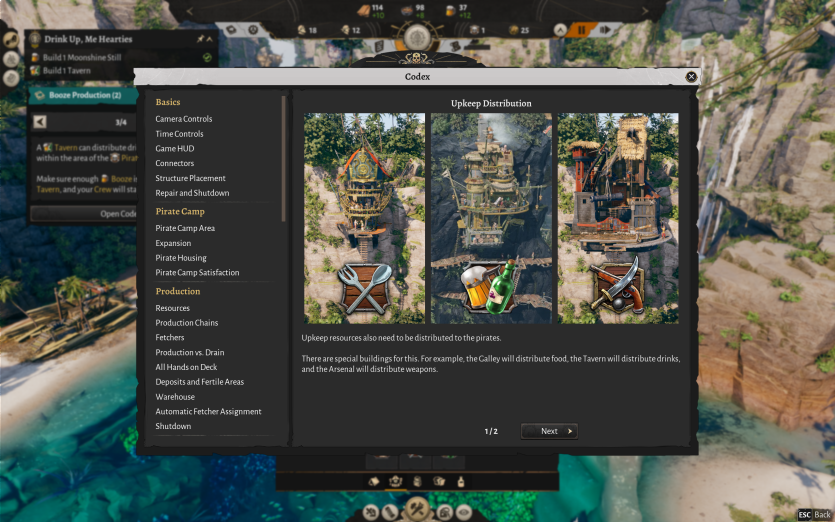The width and height of the screenshot is (835, 522).
Task: Click the wood planks resource icon
Action: [x=364, y=11]
